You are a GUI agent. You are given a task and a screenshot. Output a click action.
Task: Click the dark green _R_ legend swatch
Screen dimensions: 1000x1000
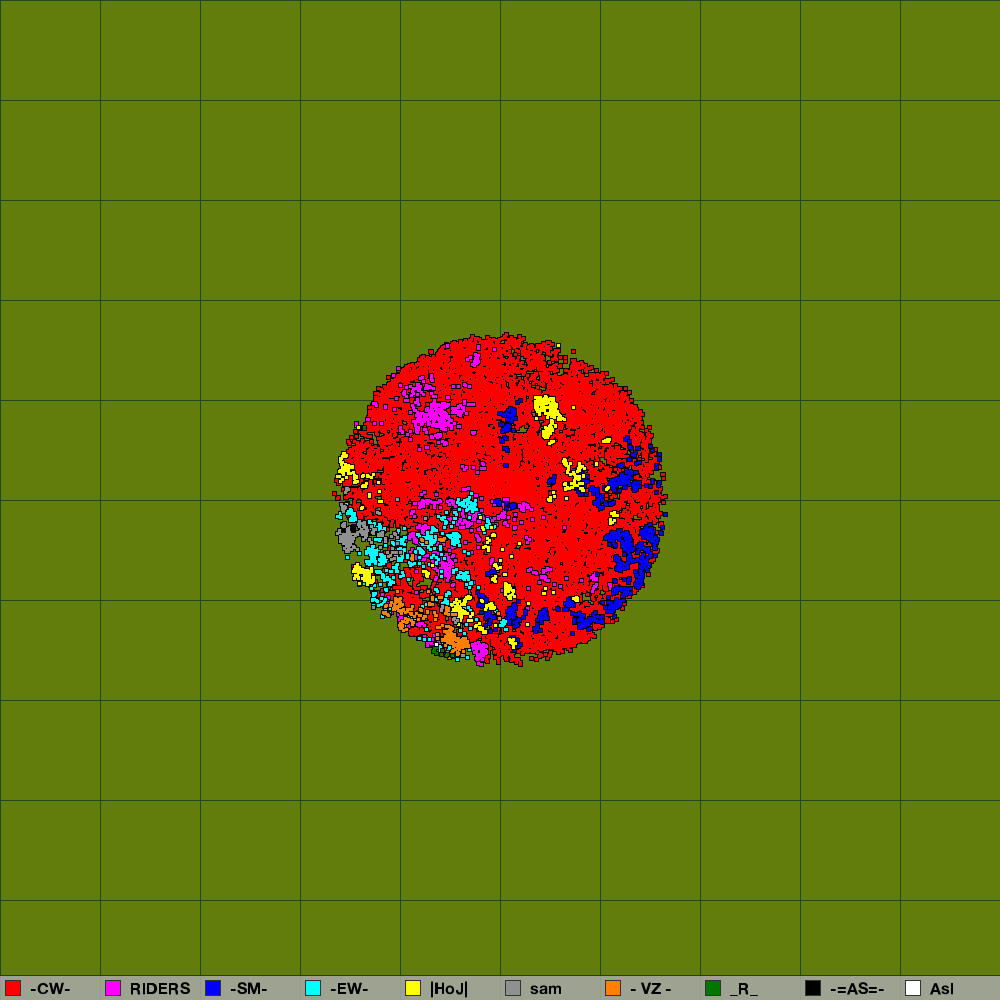[x=713, y=988]
